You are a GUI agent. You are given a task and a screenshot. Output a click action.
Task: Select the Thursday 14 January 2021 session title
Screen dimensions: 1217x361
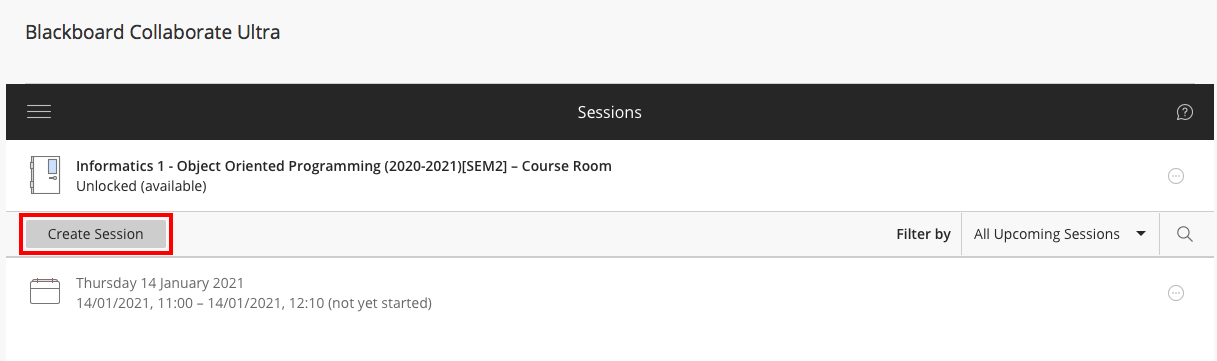tap(160, 283)
